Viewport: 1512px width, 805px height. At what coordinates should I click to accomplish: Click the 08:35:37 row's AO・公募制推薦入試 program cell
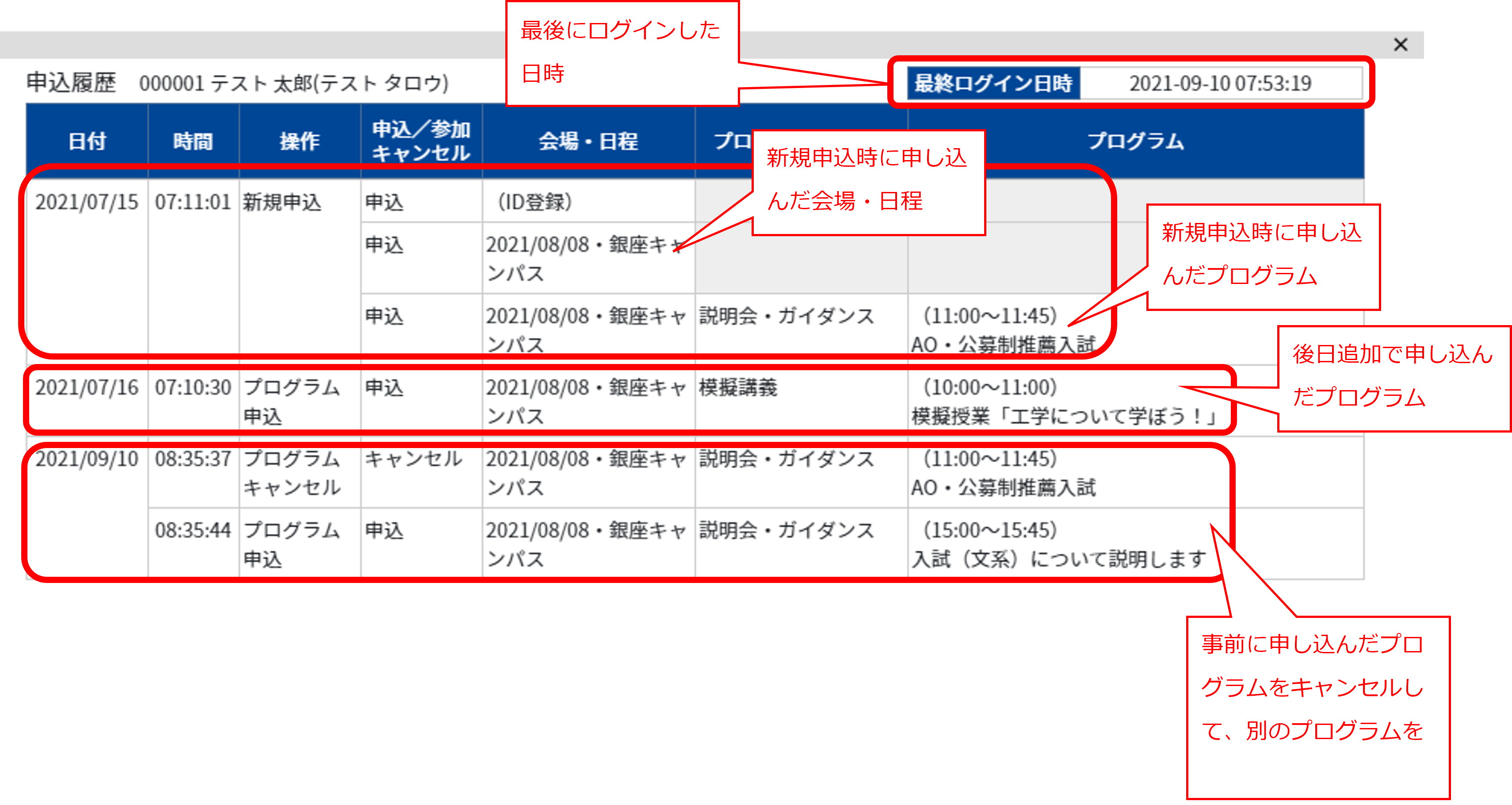pos(1136,473)
